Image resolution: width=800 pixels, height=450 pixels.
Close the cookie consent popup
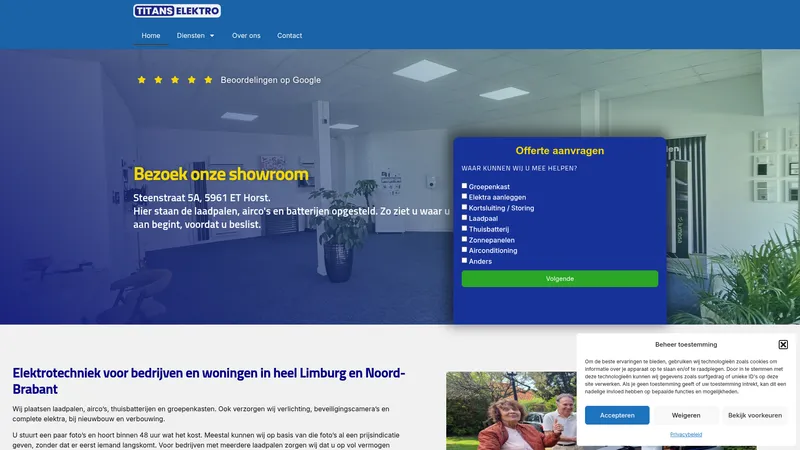(783, 344)
